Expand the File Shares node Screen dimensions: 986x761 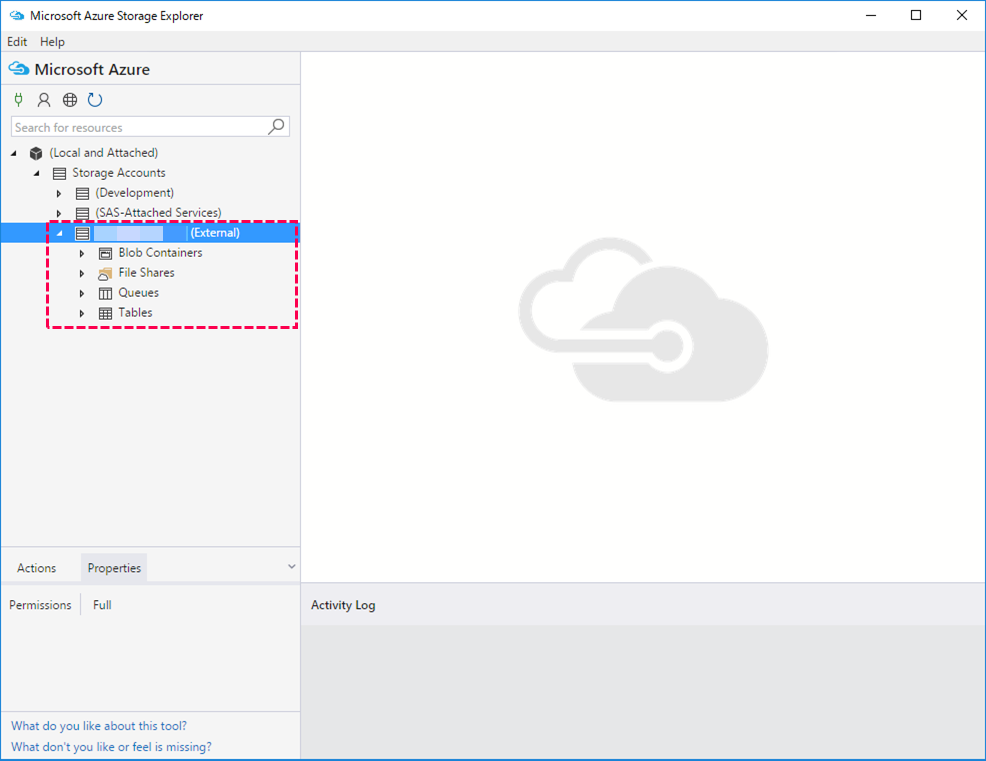click(x=82, y=274)
